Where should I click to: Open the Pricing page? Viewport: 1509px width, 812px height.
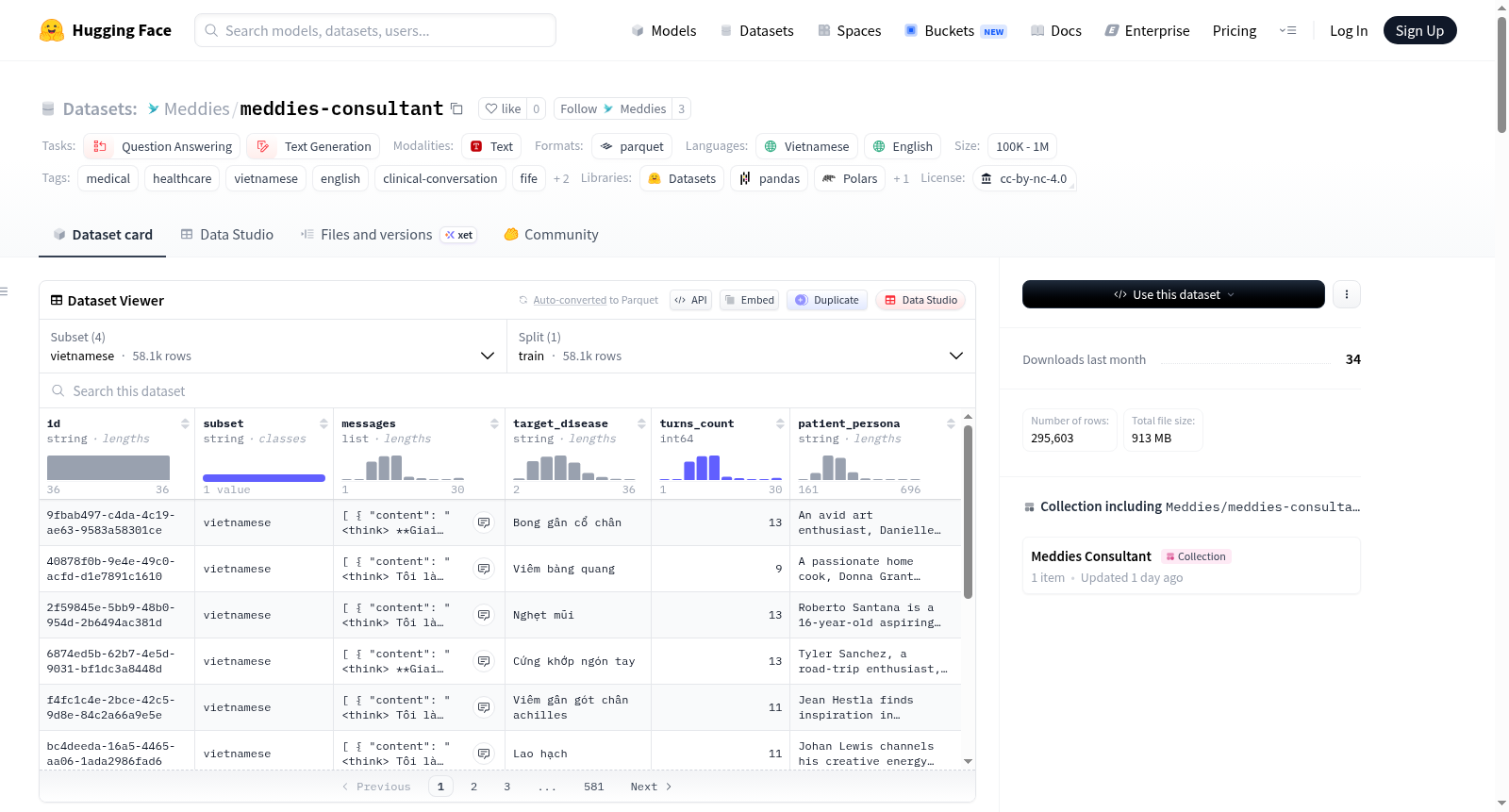1235,31
